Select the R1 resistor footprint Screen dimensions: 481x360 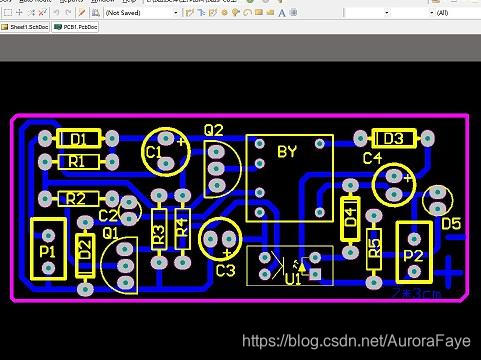click(x=79, y=162)
